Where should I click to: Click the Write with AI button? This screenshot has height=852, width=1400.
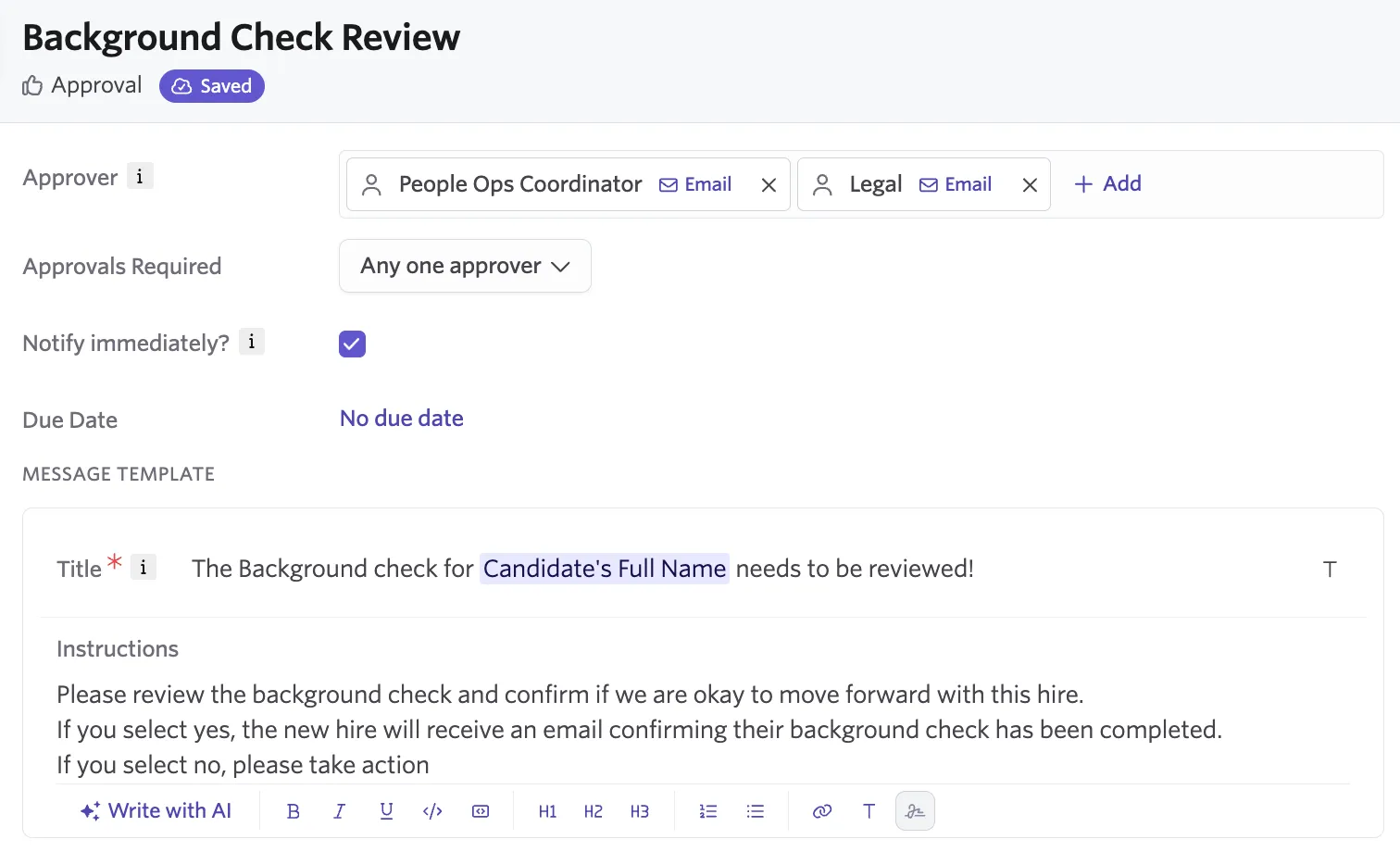156,811
